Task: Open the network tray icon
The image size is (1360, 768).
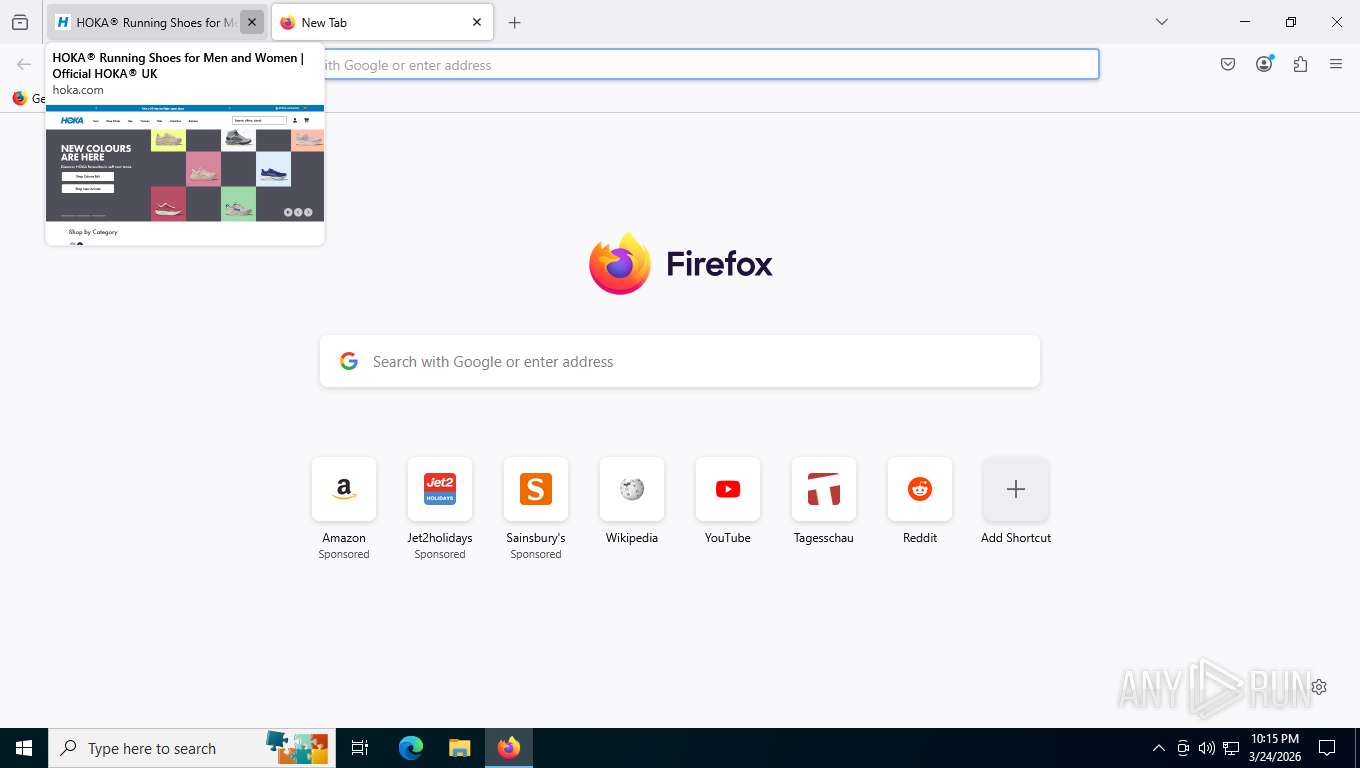Action: 1231,748
